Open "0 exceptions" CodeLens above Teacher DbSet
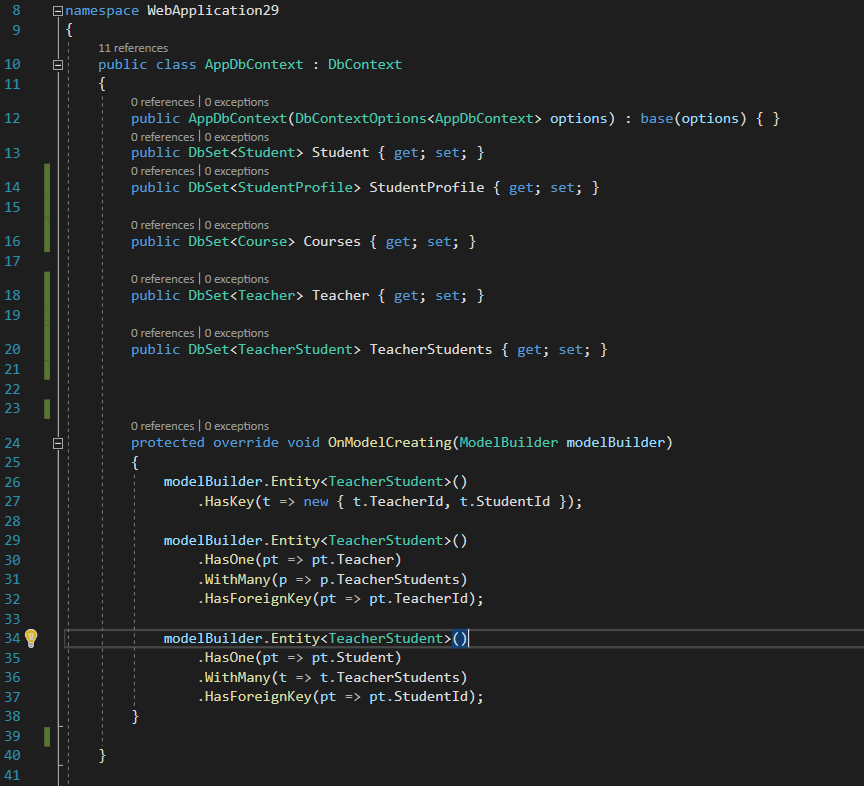Screen dimensions: 864x786 pyautogui.click(x=236, y=279)
